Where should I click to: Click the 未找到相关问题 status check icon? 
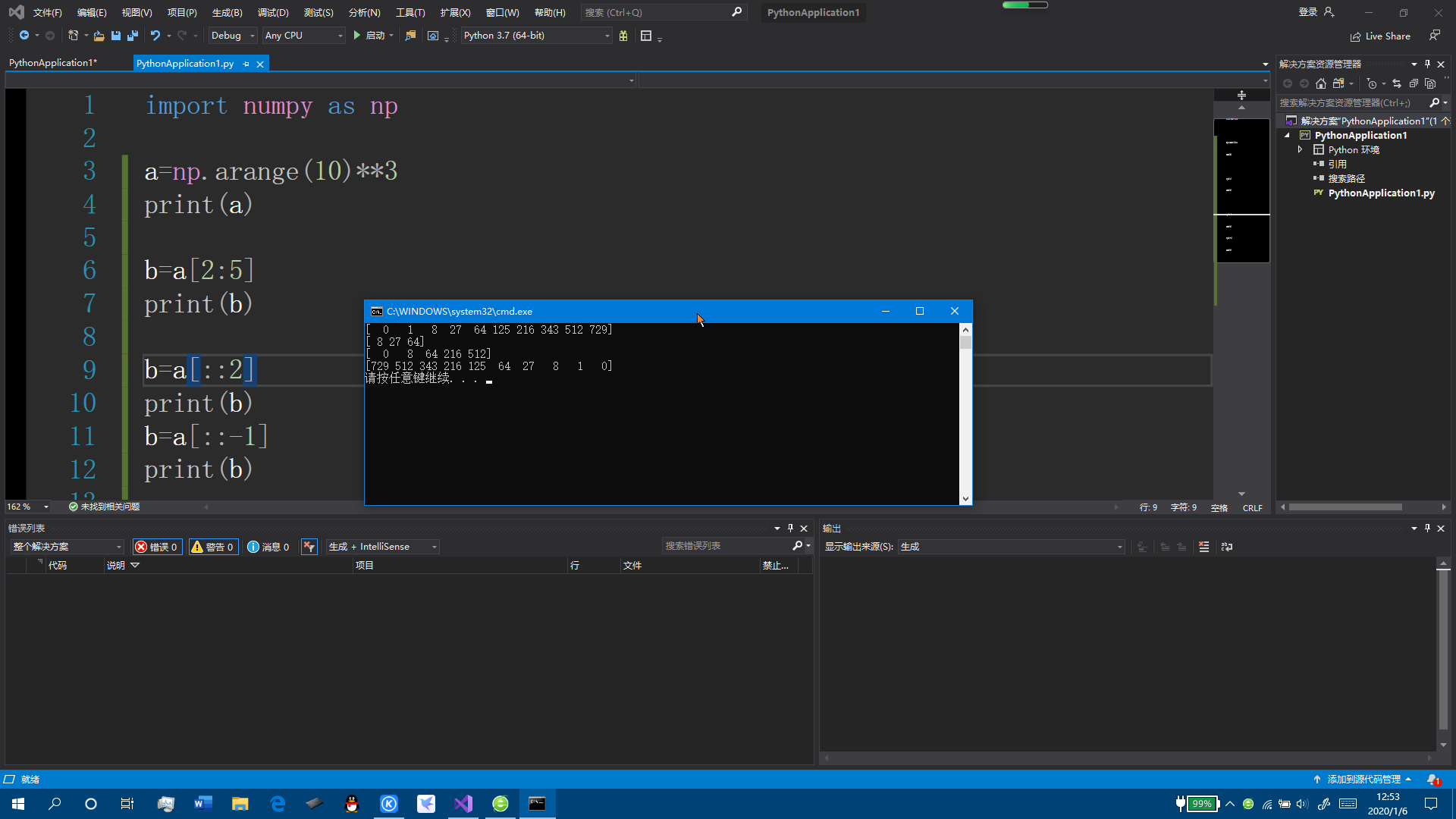pyautogui.click(x=73, y=507)
